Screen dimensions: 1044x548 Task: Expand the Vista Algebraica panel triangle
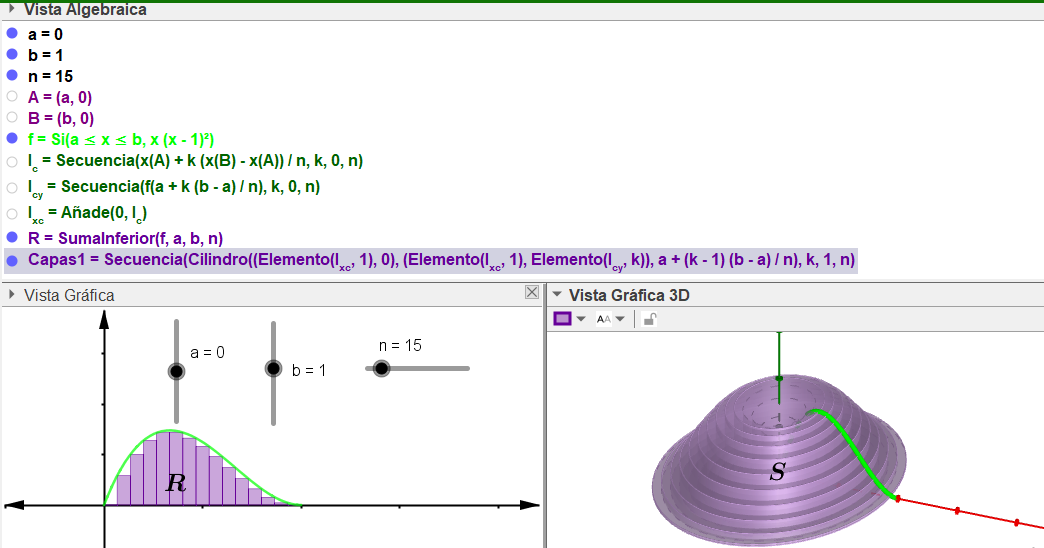tap(12, 9)
